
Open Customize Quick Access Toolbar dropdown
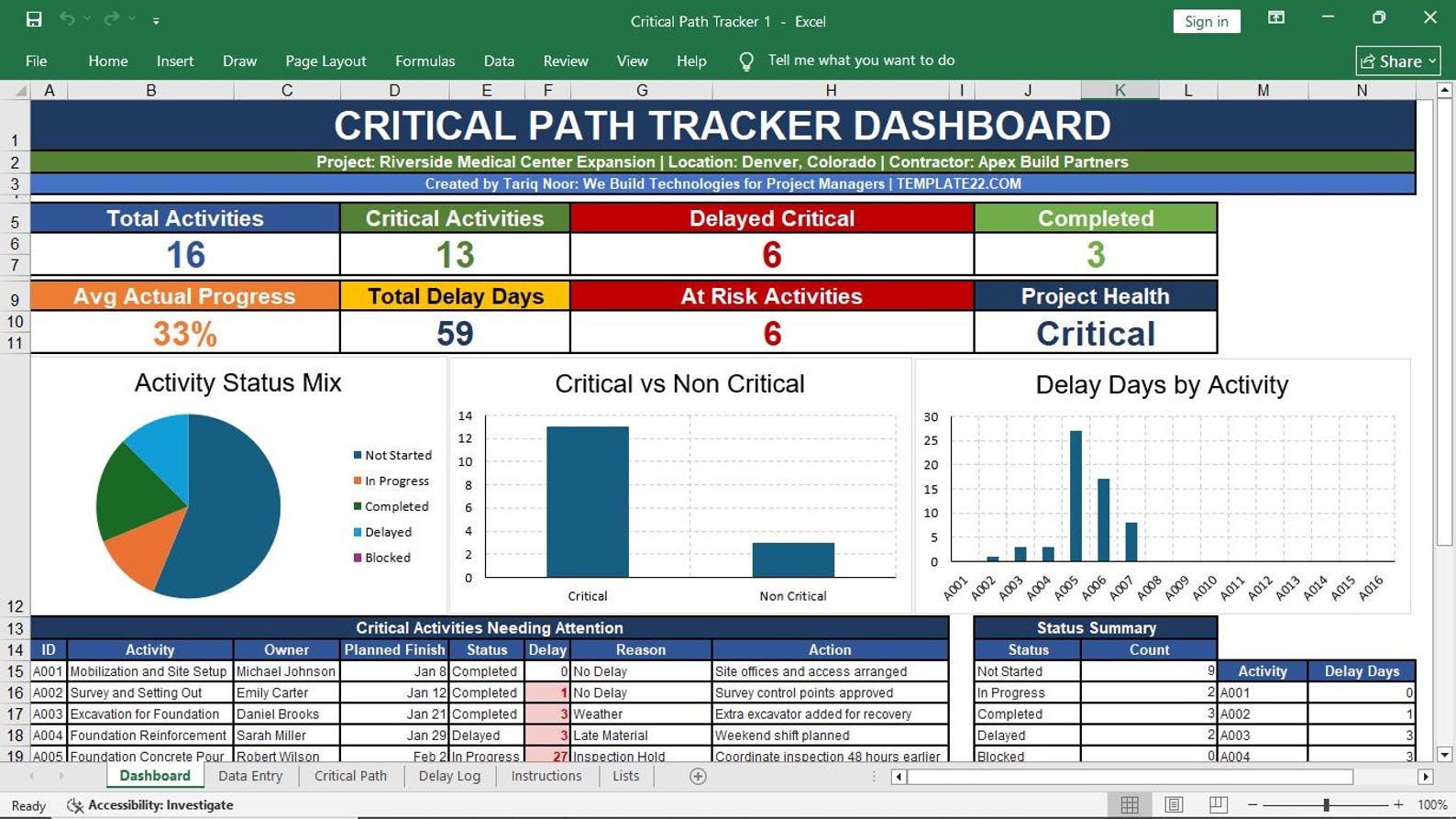(x=156, y=20)
